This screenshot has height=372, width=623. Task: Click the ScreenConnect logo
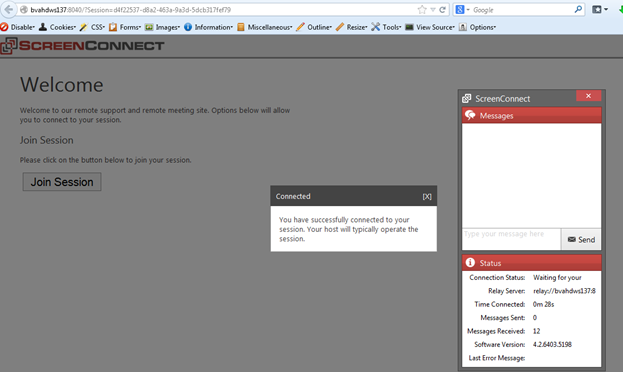(x=83, y=46)
